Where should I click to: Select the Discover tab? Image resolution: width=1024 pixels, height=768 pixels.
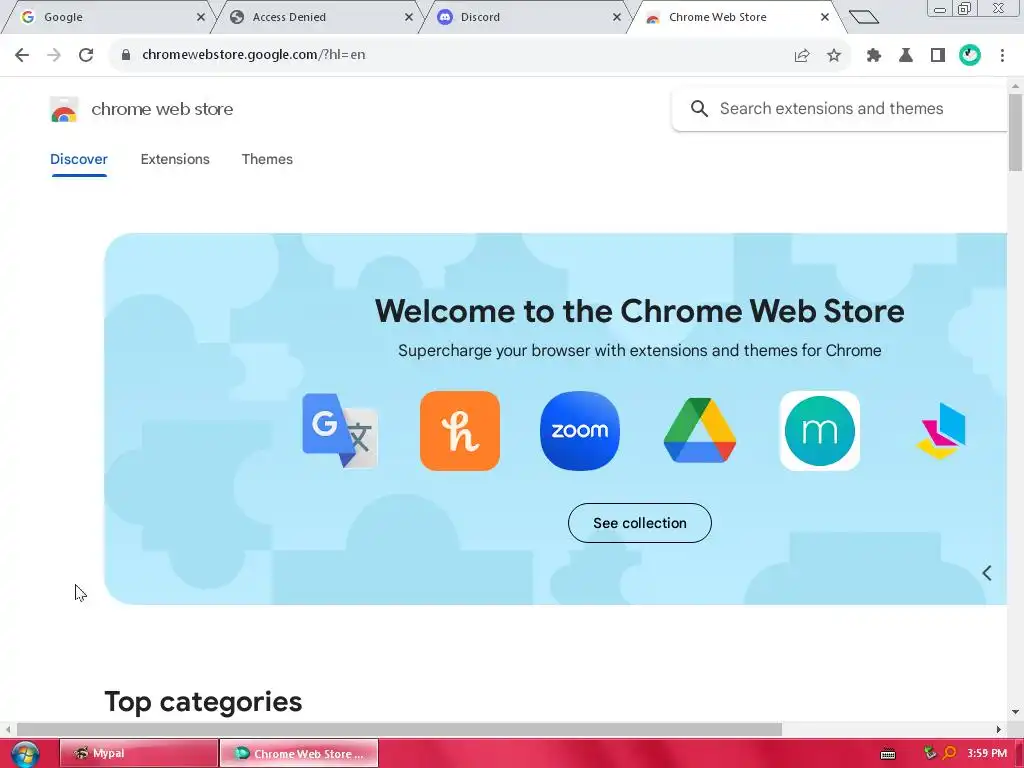click(79, 159)
